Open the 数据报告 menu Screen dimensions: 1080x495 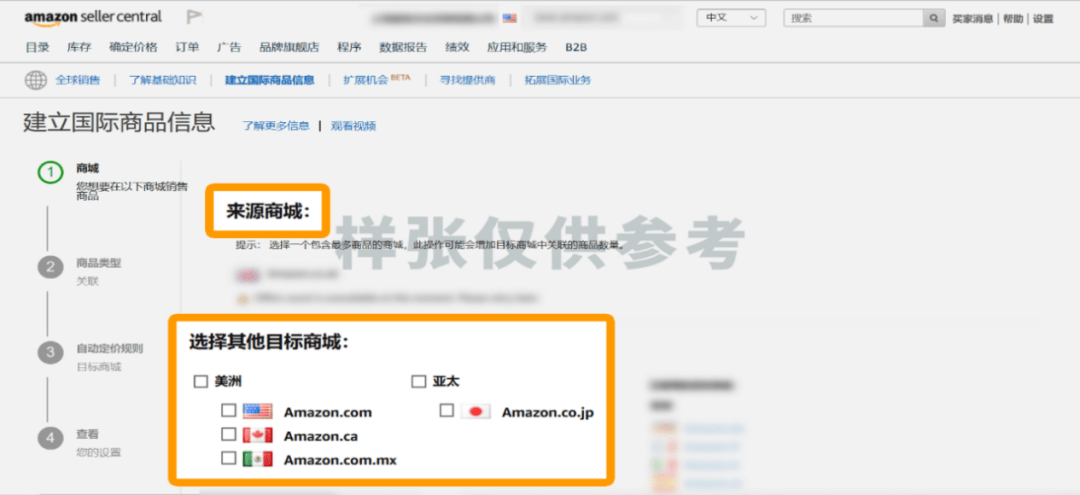click(403, 47)
